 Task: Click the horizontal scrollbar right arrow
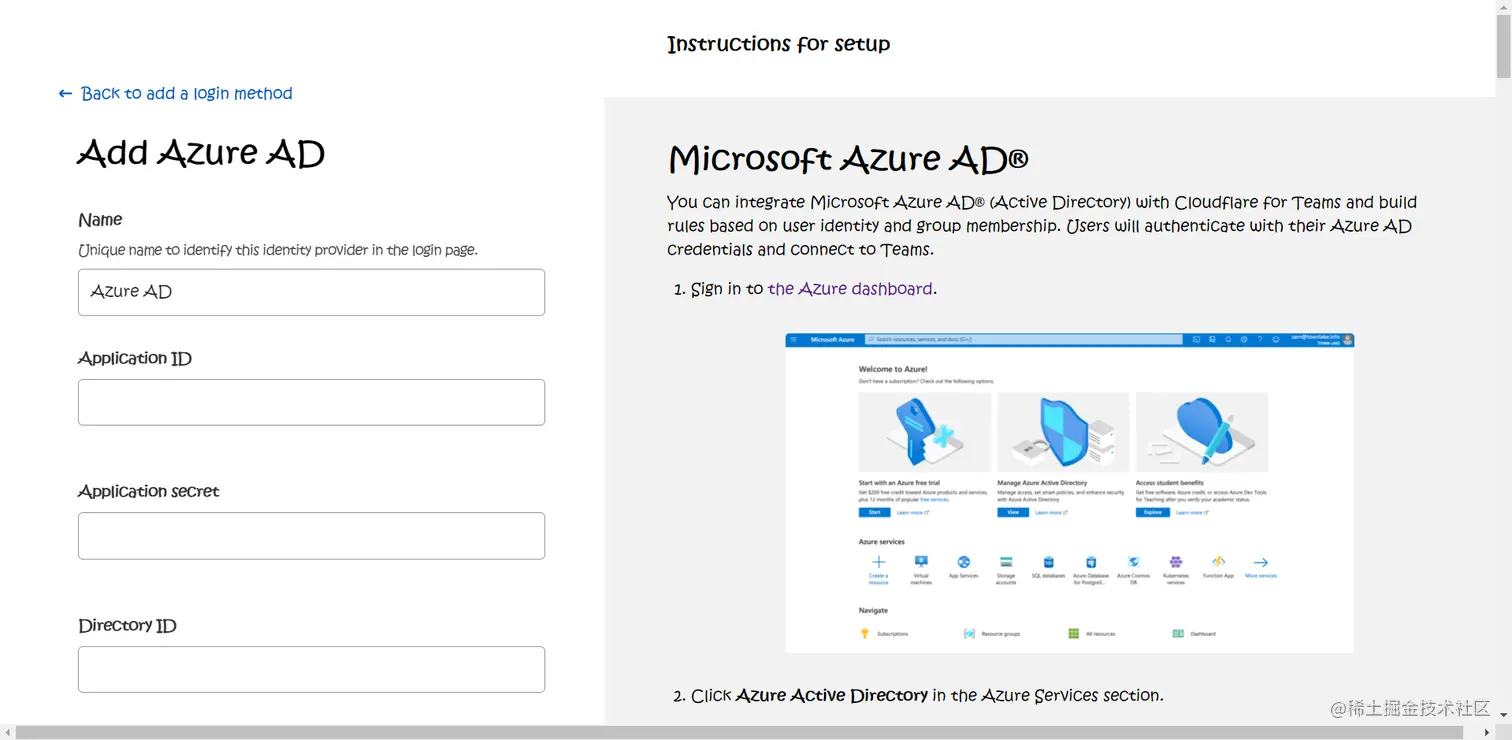click(x=1486, y=733)
